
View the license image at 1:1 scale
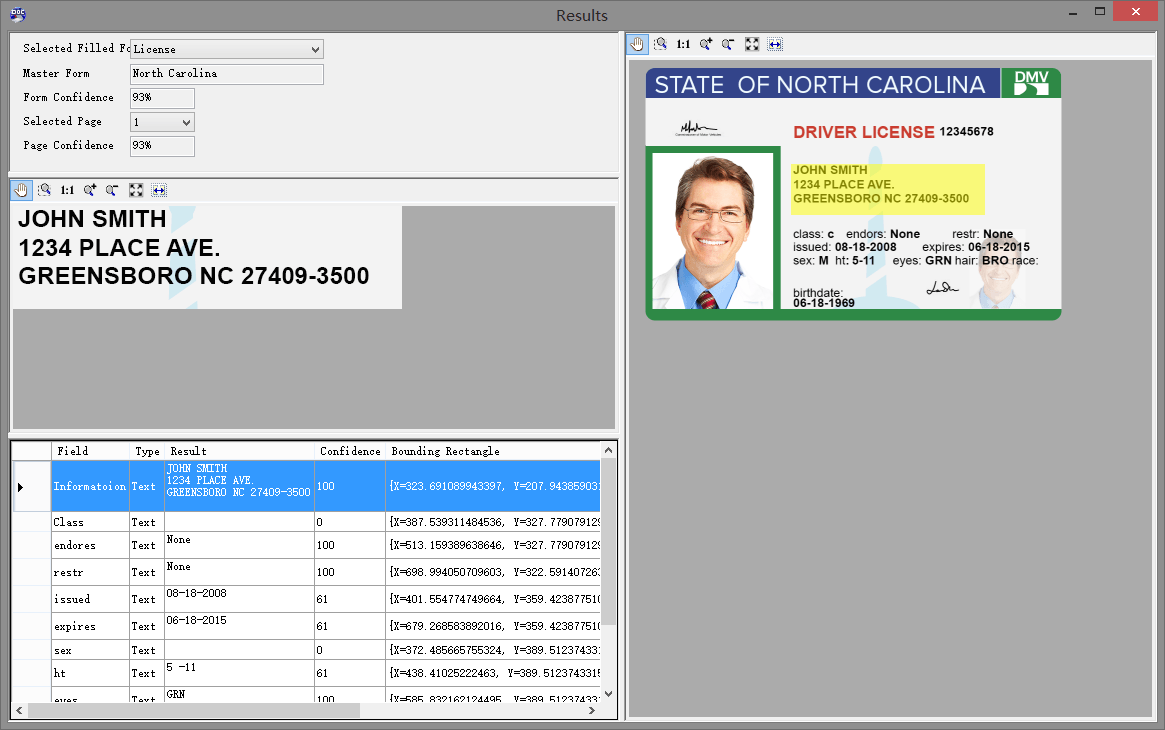point(681,44)
